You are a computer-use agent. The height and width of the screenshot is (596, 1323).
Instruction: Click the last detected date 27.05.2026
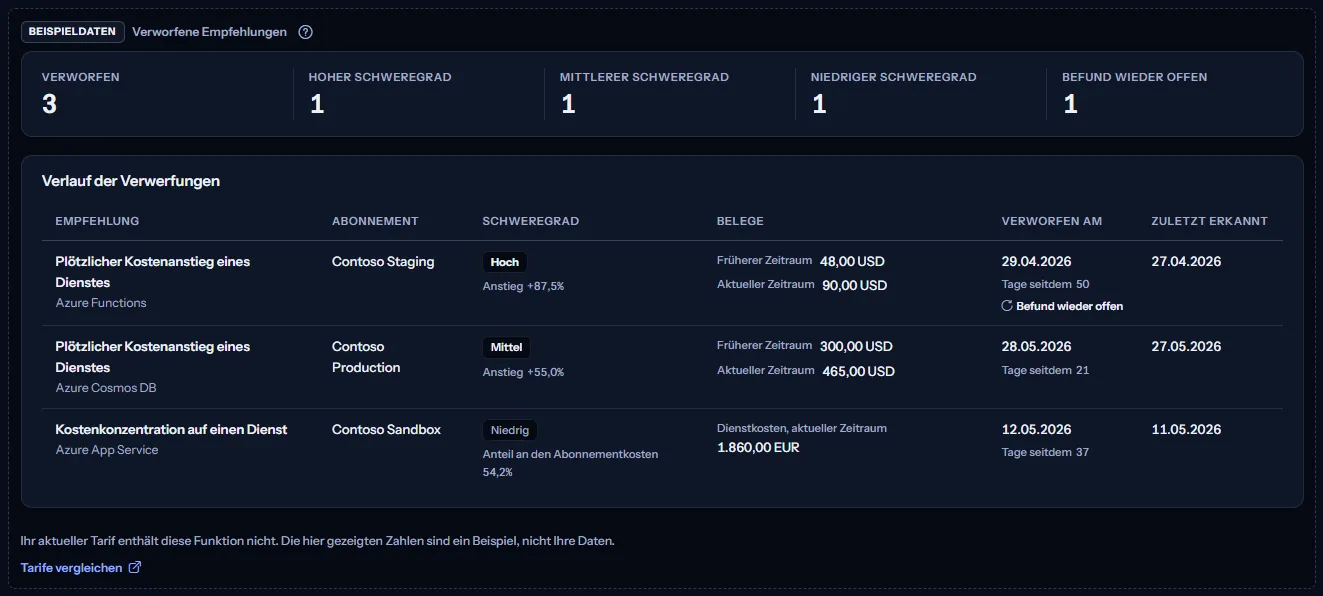click(x=1186, y=347)
